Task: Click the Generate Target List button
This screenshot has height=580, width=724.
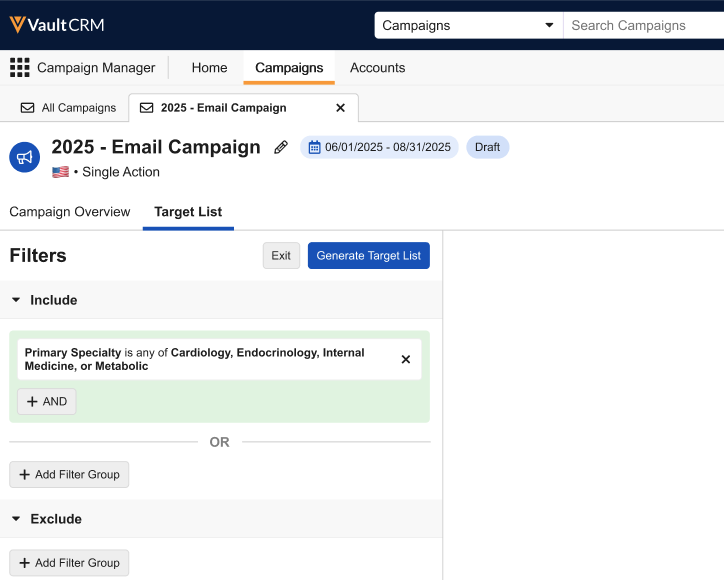Action: click(368, 256)
